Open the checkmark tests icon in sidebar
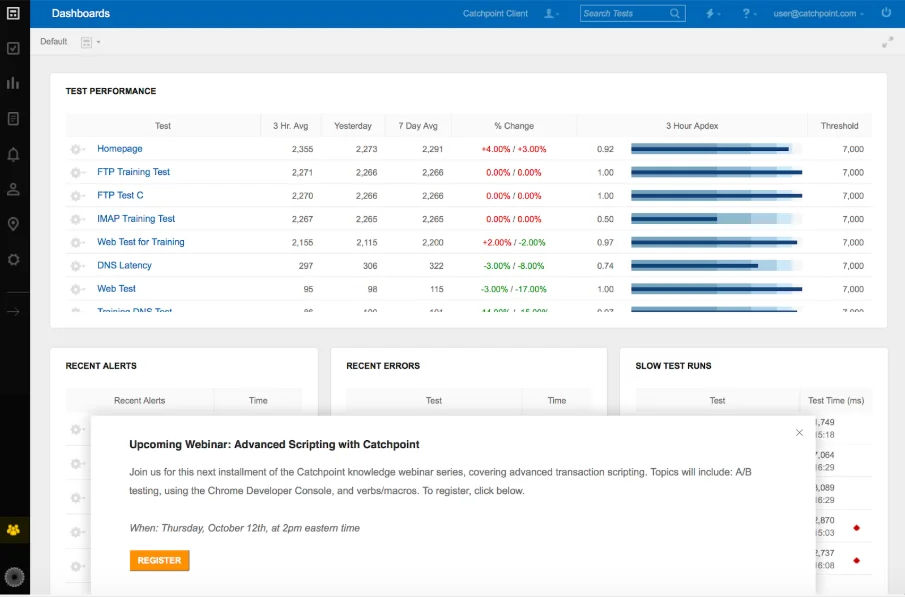 13,48
